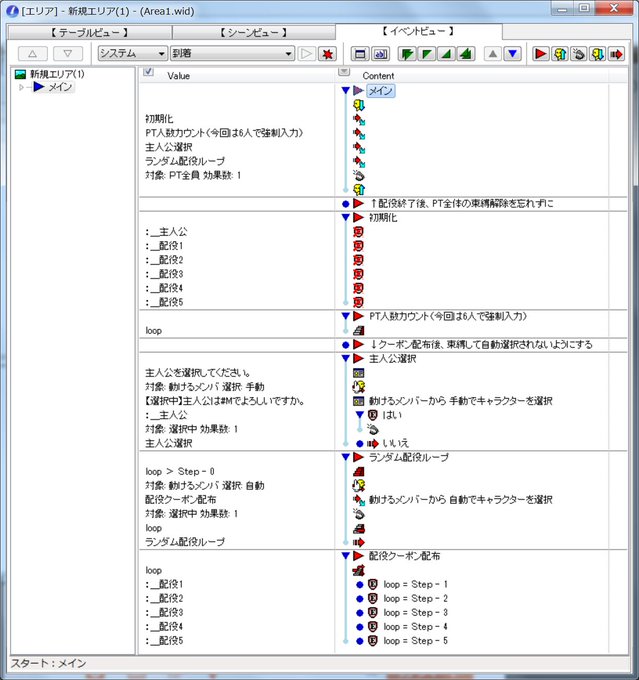Viewport: 639px width, 680px height.
Task: Click the yellow figure down-arrow toolbar icon
Action: 598,54
